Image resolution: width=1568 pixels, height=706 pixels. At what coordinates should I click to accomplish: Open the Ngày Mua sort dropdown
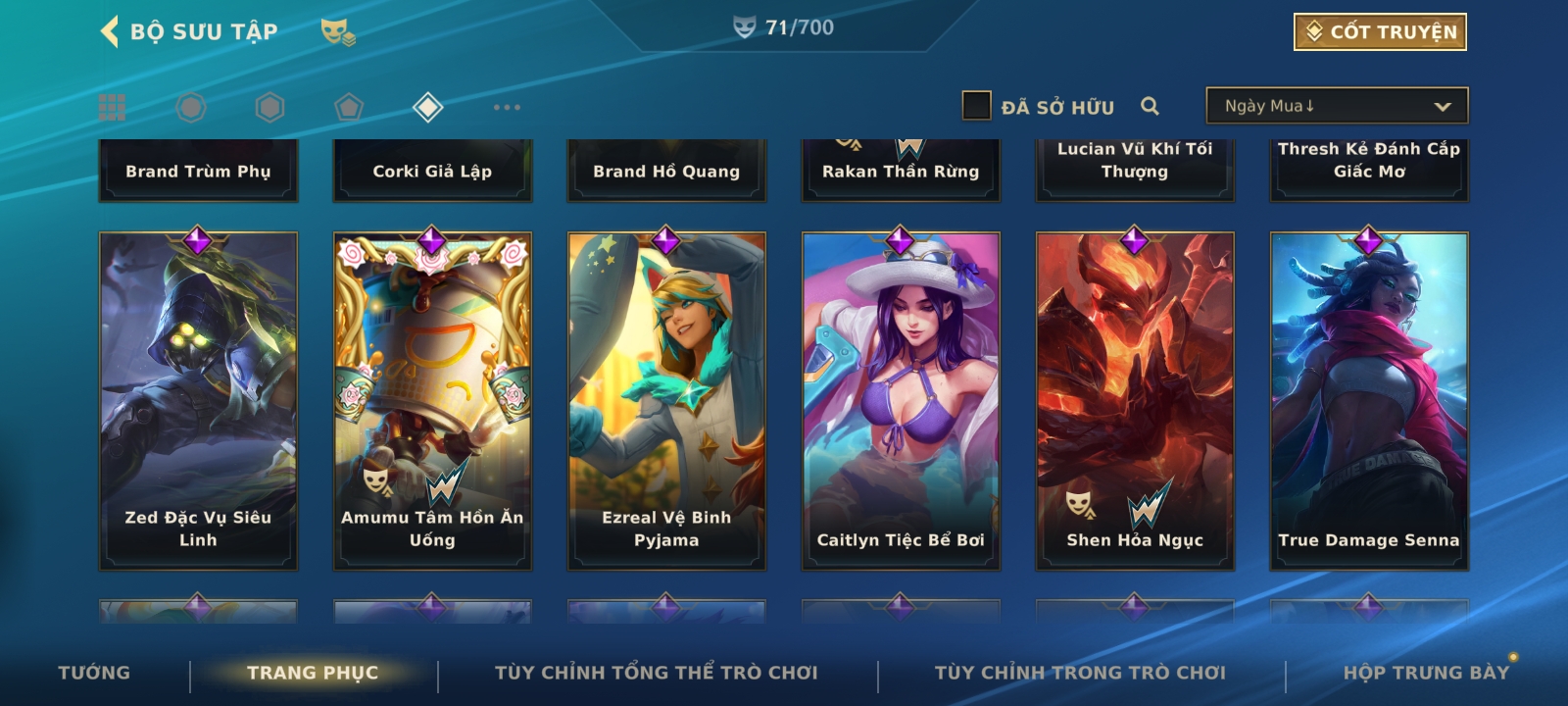[x=1337, y=106]
